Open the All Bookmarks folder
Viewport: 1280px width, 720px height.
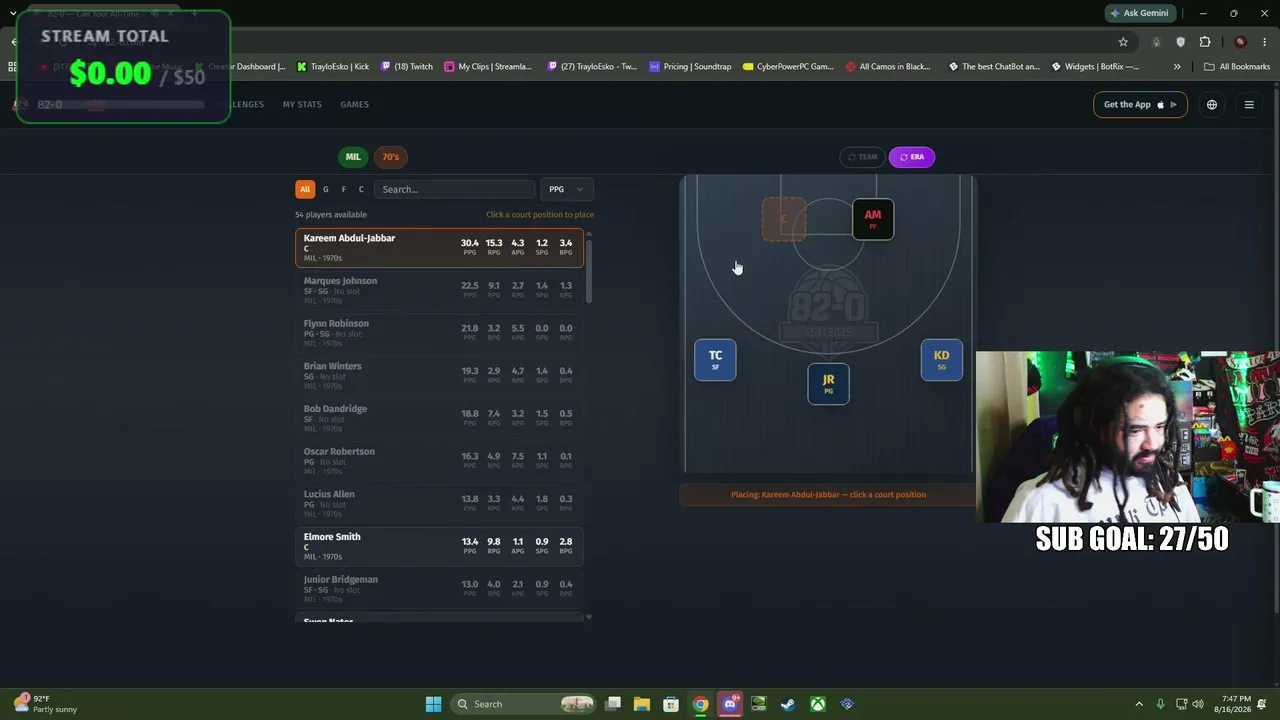(x=1237, y=67)
